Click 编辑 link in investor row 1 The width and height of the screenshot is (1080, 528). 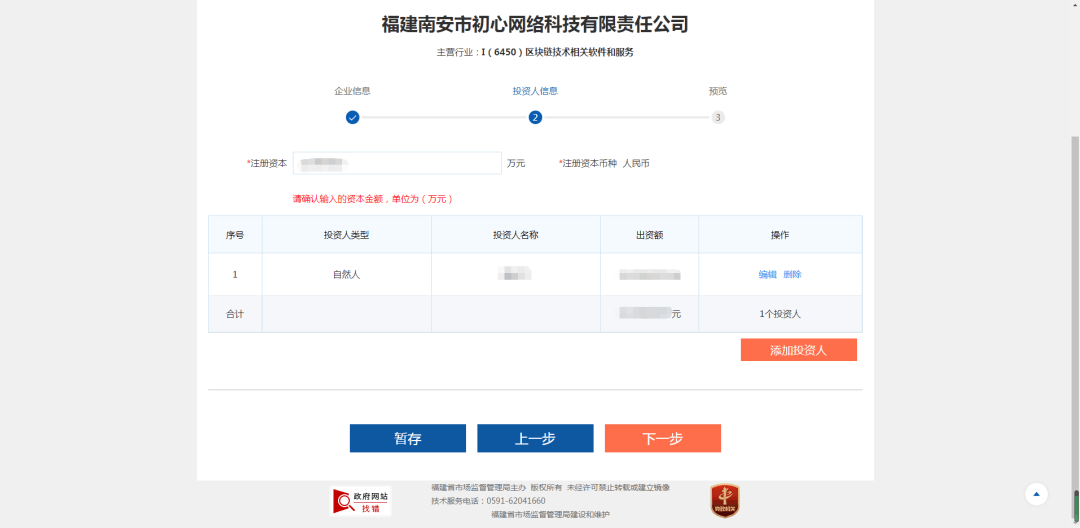pos(767,275)
